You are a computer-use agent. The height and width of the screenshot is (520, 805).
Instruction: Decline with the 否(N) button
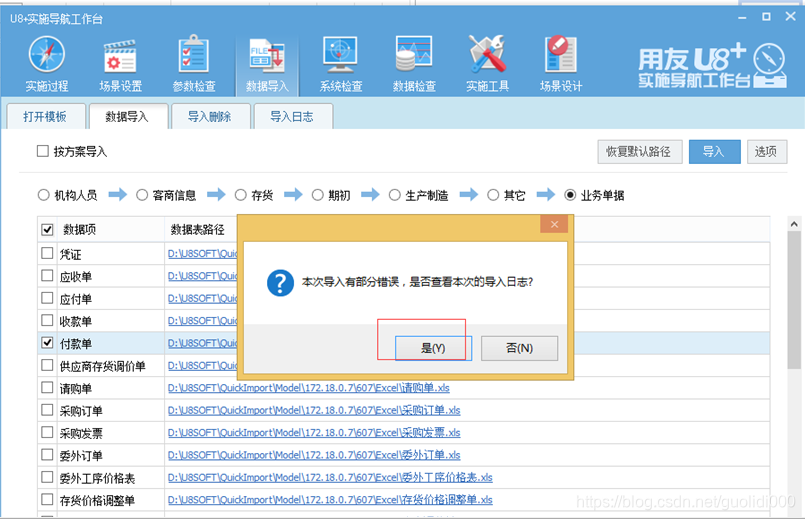(519, 349)
